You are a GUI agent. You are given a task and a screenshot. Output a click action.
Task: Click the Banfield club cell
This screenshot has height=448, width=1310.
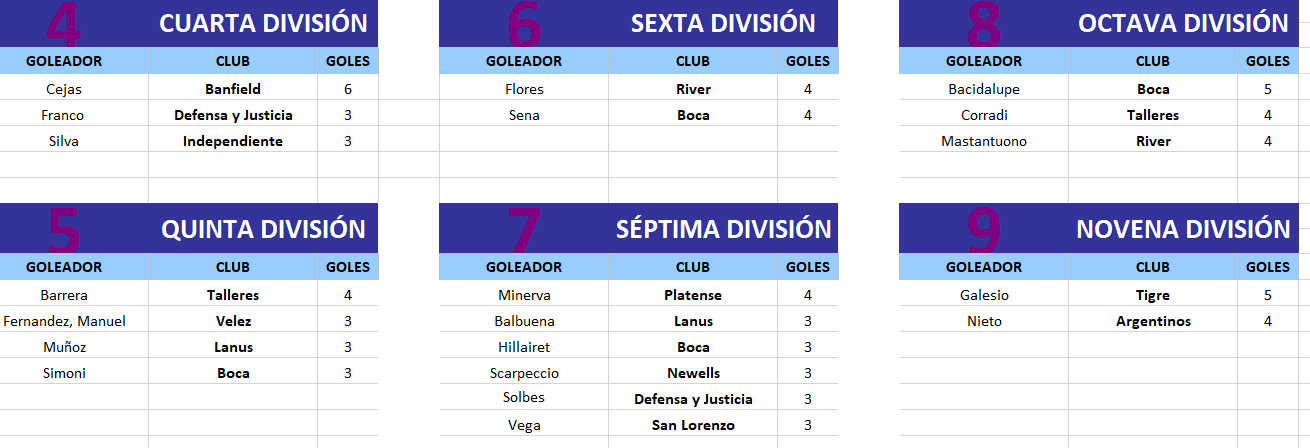pos(233,89)
